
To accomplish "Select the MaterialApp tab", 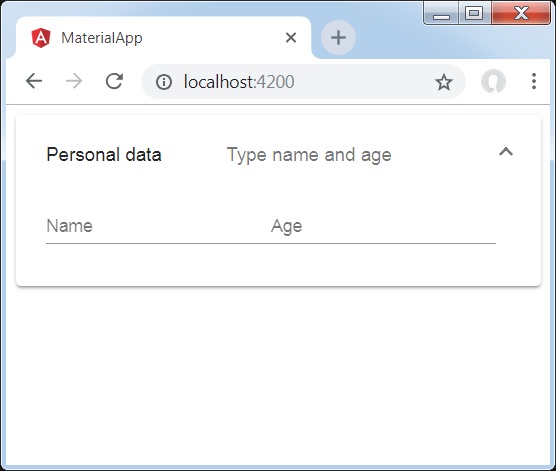I will coord(163,38).
